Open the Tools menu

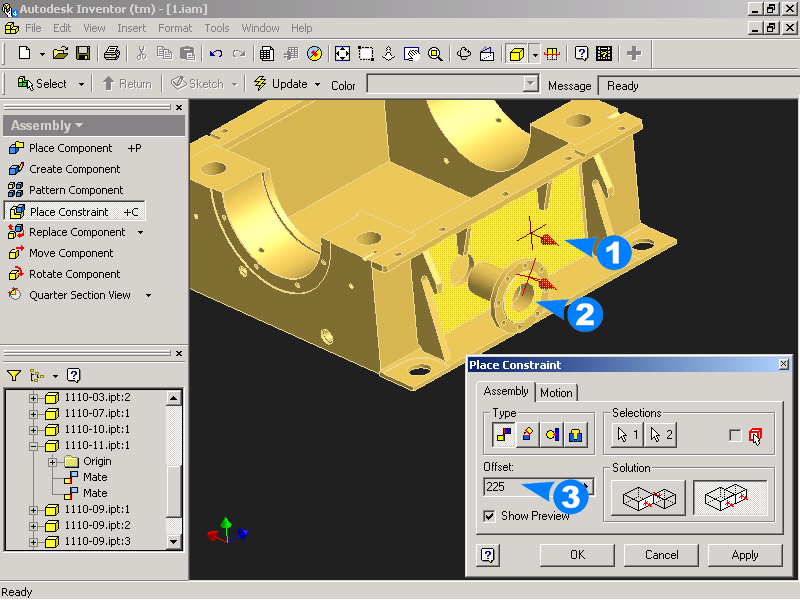(x=217, y=28)
